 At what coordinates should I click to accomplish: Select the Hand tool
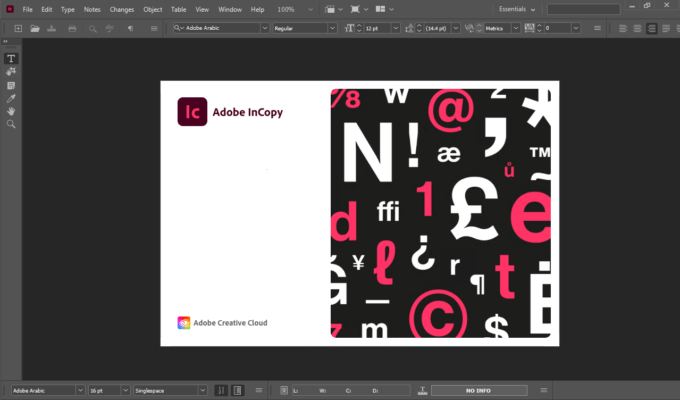[11, 111]
